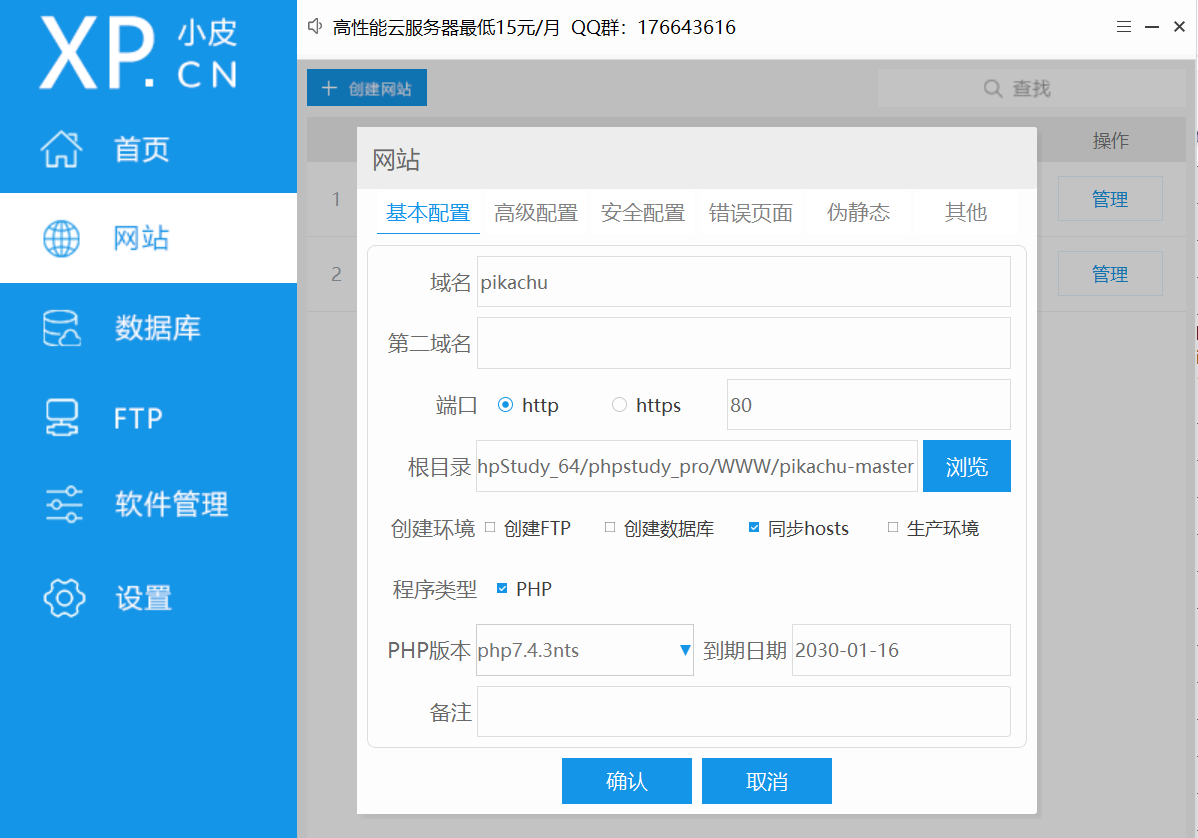Click the QQ群 announcement text
Screen dimensions: 1198x838
tap(653, 28)
